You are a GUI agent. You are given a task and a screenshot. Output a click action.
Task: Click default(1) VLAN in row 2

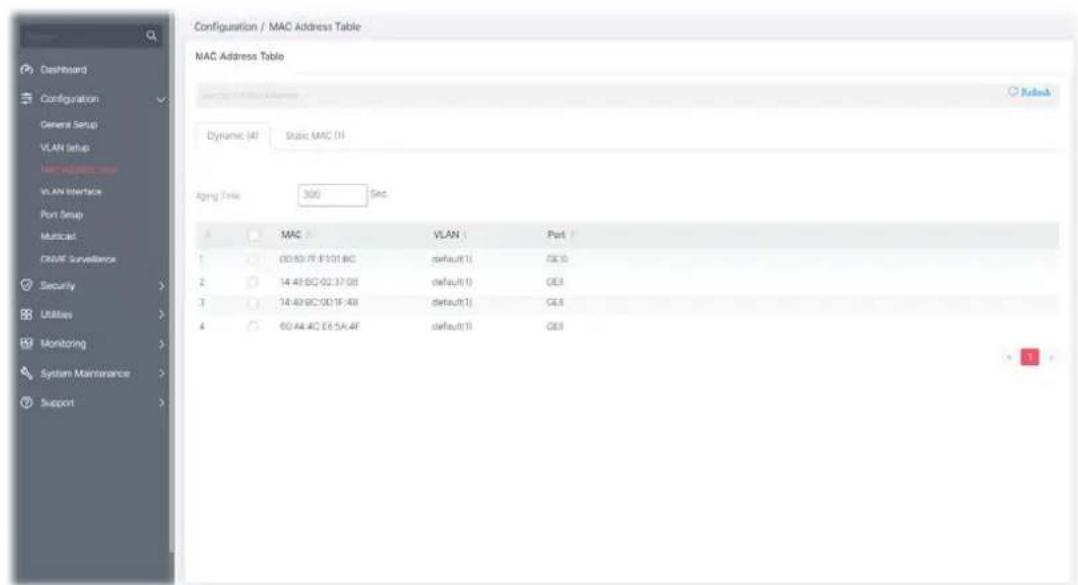(451, 282)
